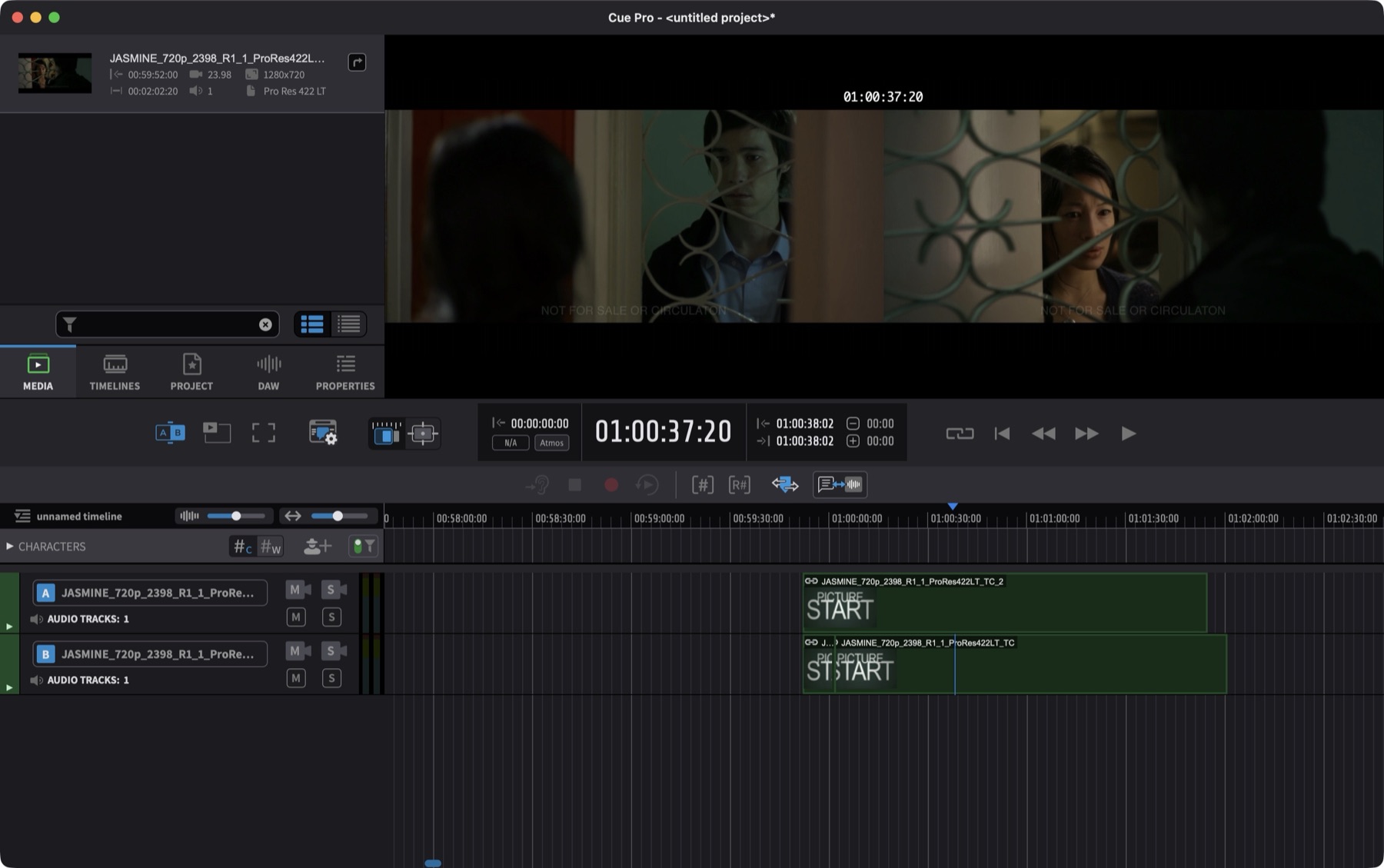Open the MEDIA tab
The width and height of the screenshot is (1384, 868).
[x=38, y=371]
